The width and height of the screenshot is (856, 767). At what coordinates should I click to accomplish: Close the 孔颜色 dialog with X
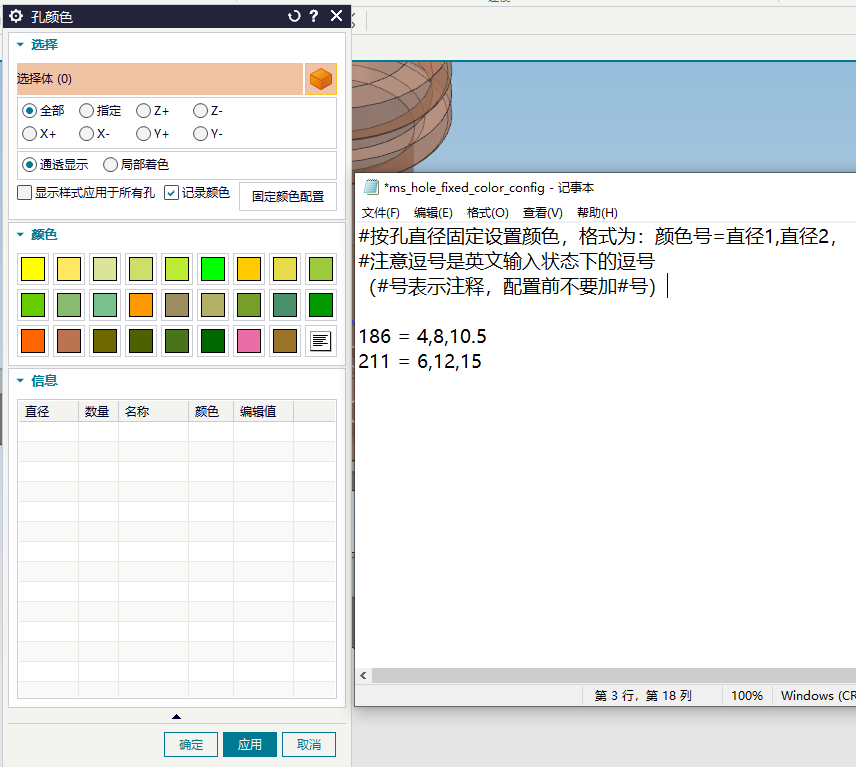(x=336, y=16)
